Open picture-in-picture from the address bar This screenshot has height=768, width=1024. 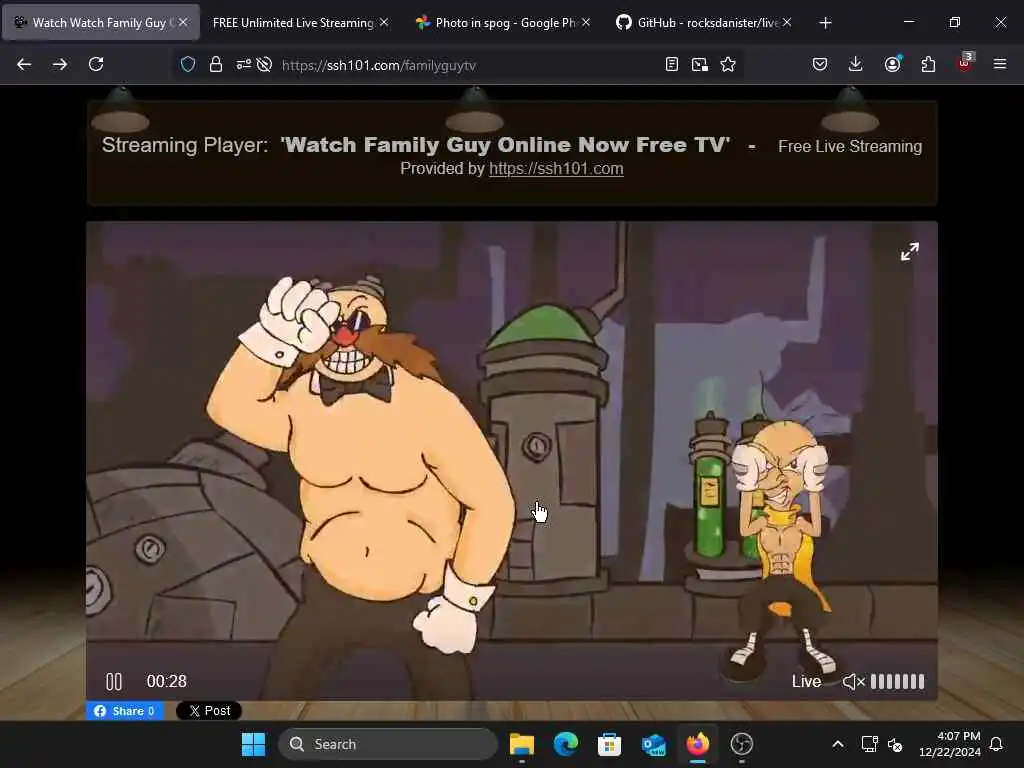tap(699, 64)
